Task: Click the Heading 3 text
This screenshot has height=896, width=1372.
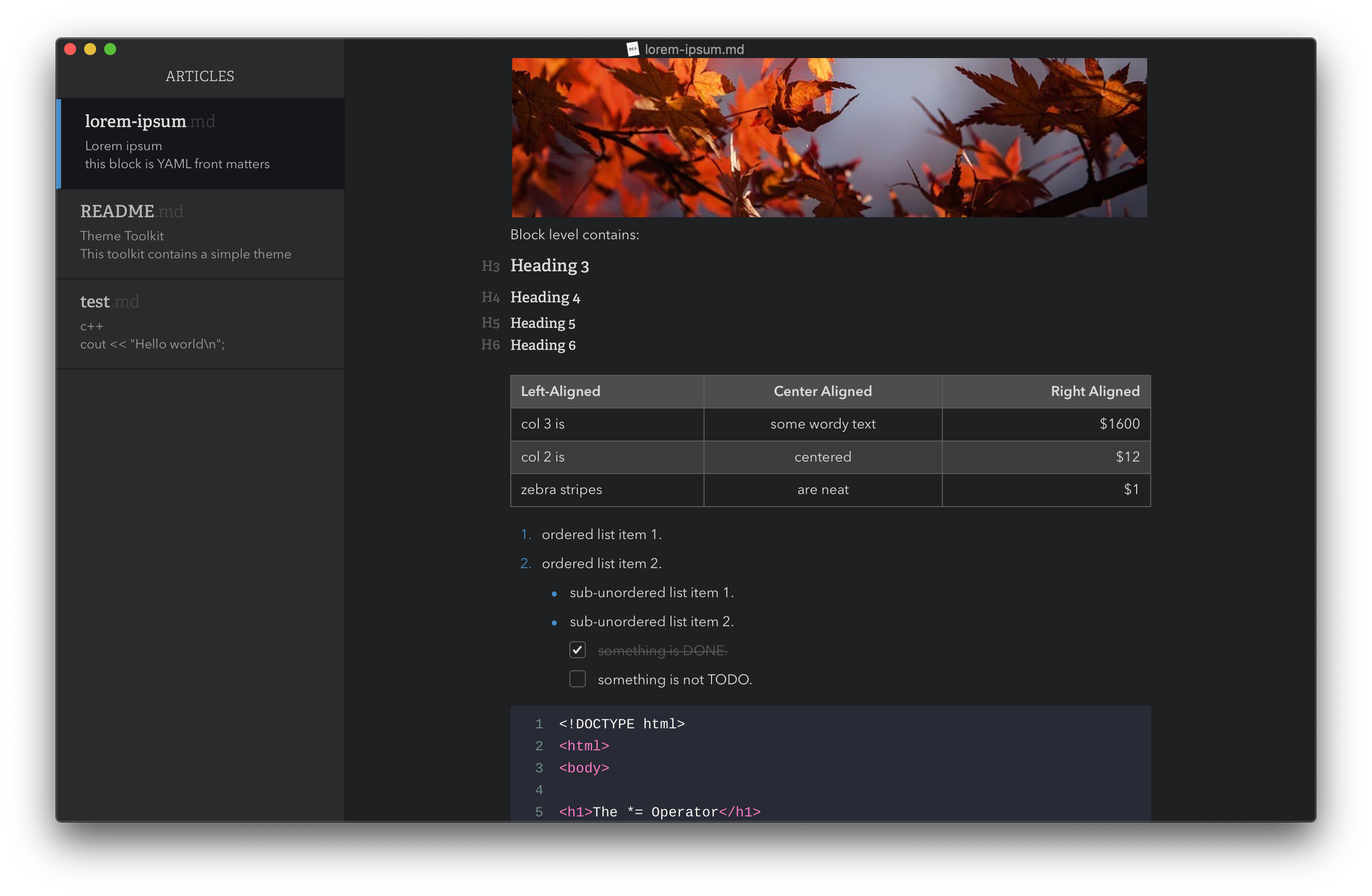Action: pos(549,266)
